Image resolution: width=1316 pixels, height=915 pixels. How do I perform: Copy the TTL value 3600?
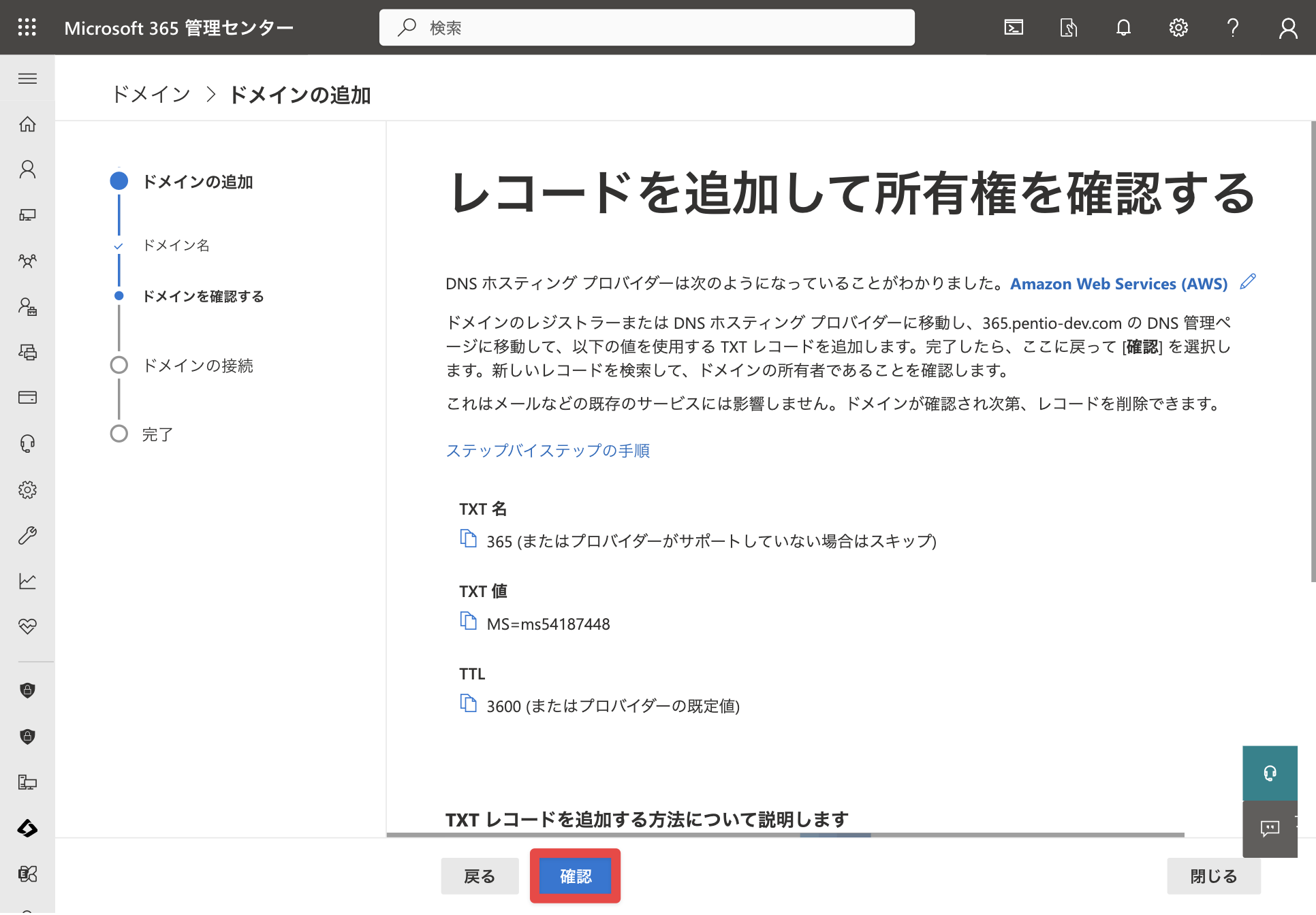469,703
